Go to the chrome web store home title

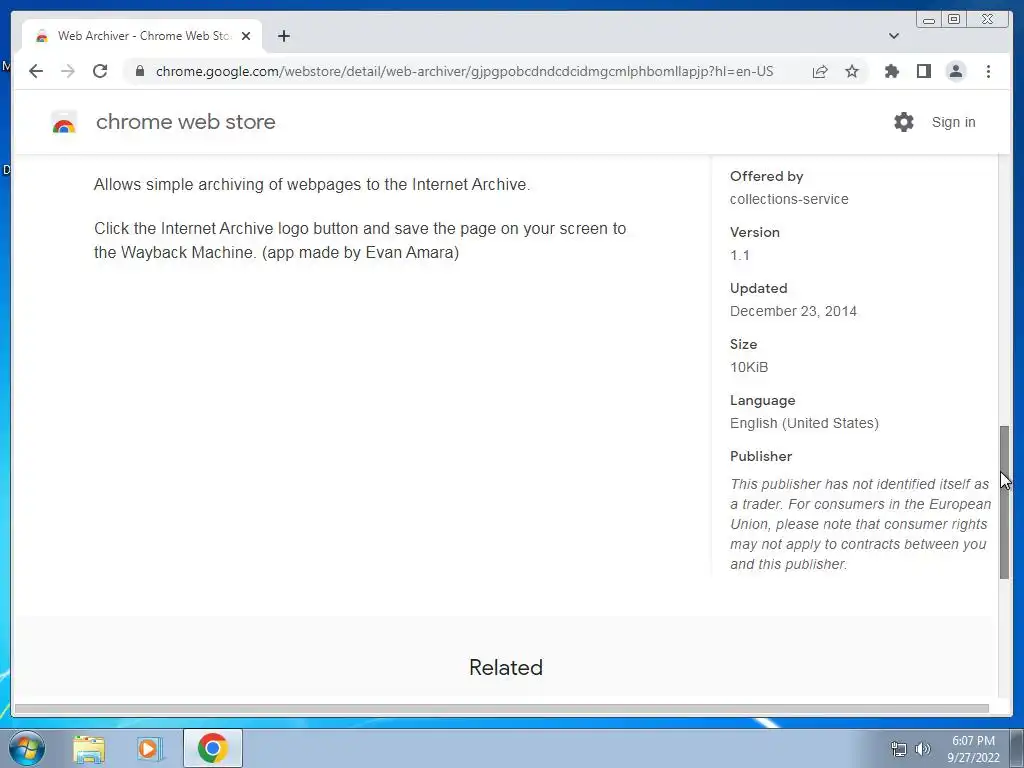click(185, 122)
